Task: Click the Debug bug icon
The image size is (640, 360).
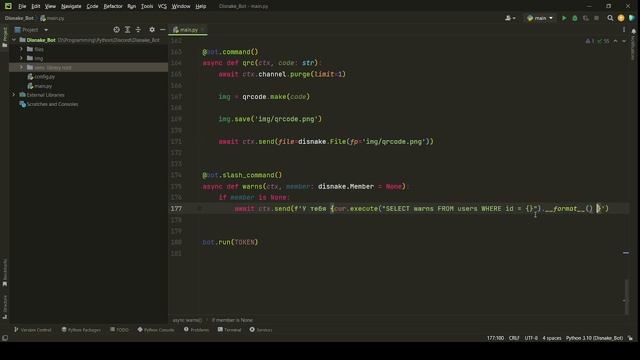Action: pyautogui.click(x=575, y=18)
